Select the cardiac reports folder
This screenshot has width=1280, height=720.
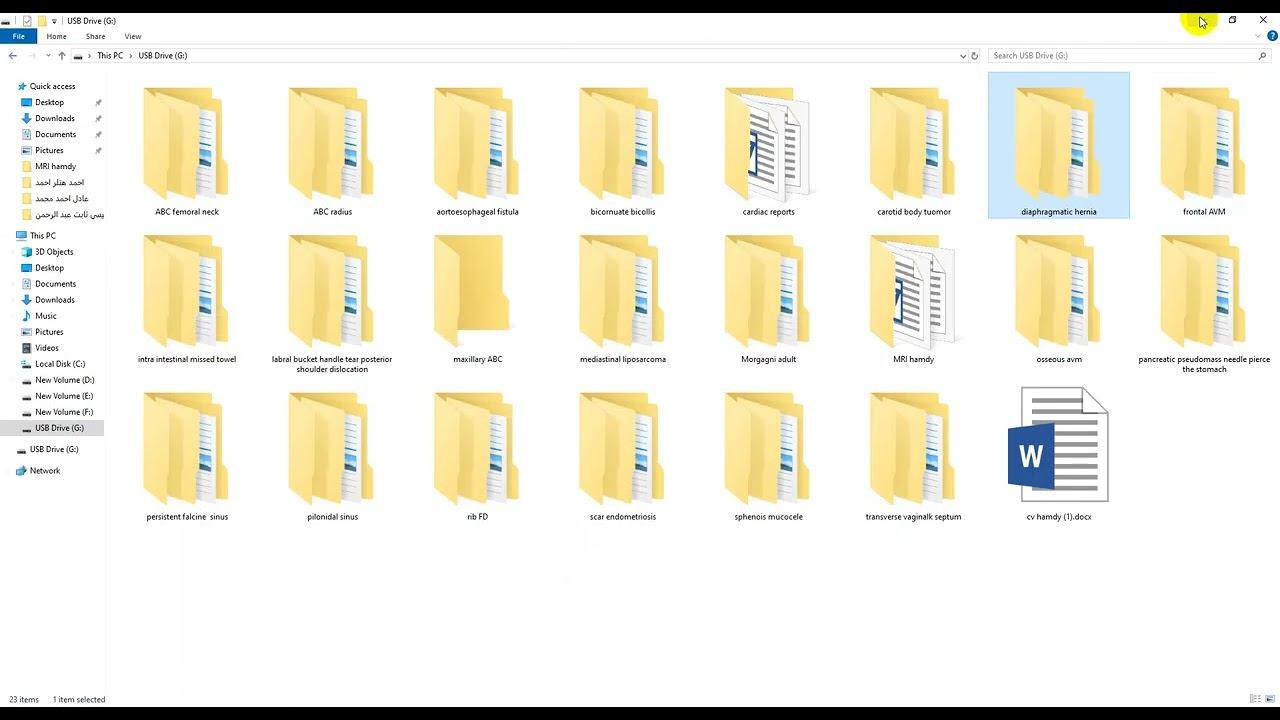coord(768,152)
